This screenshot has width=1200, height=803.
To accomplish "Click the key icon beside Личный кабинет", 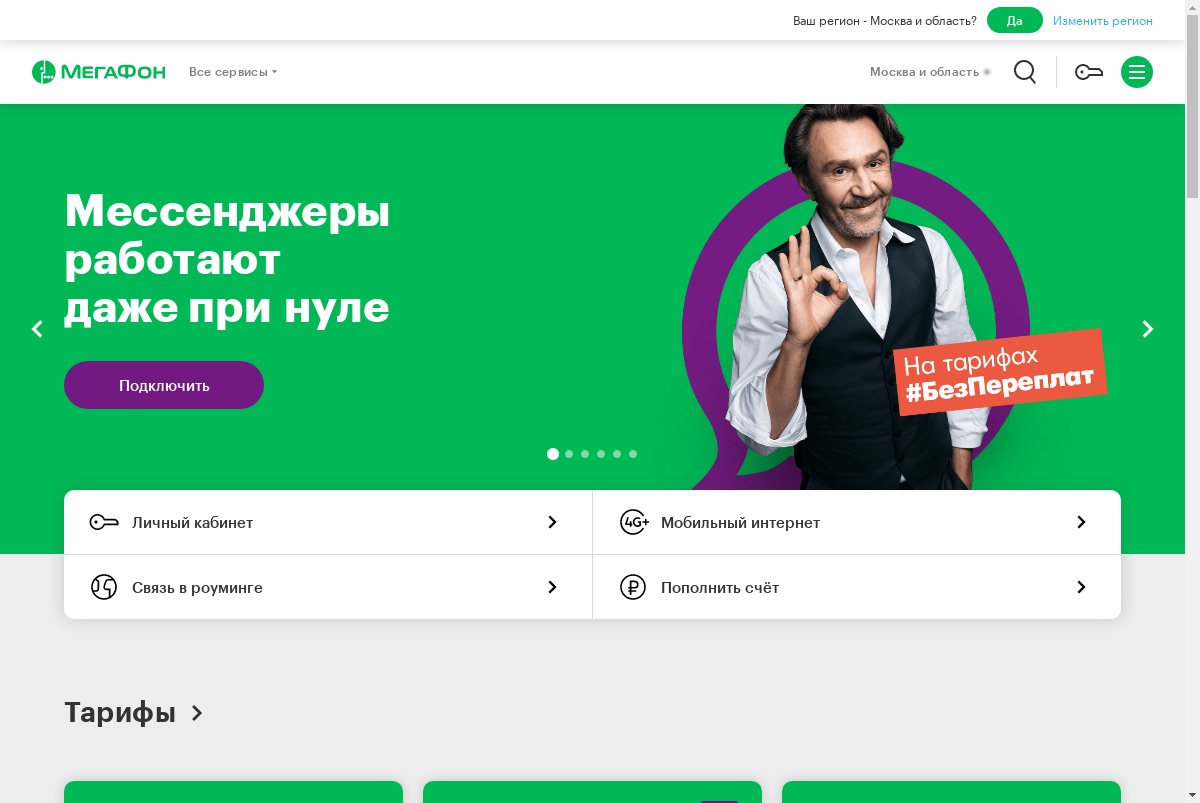I will [104, 522].
